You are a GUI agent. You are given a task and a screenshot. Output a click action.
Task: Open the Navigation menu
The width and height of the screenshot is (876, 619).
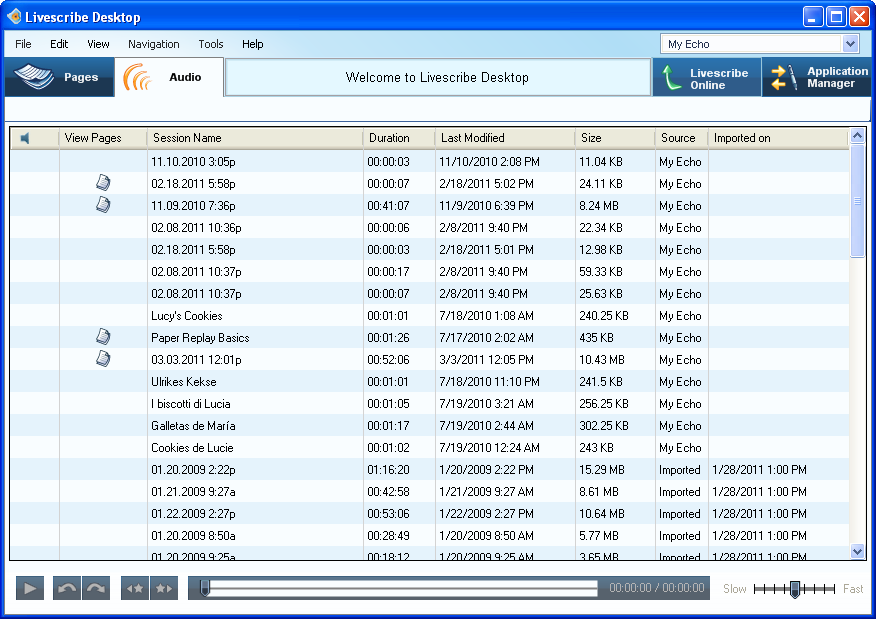click(153, 44)
